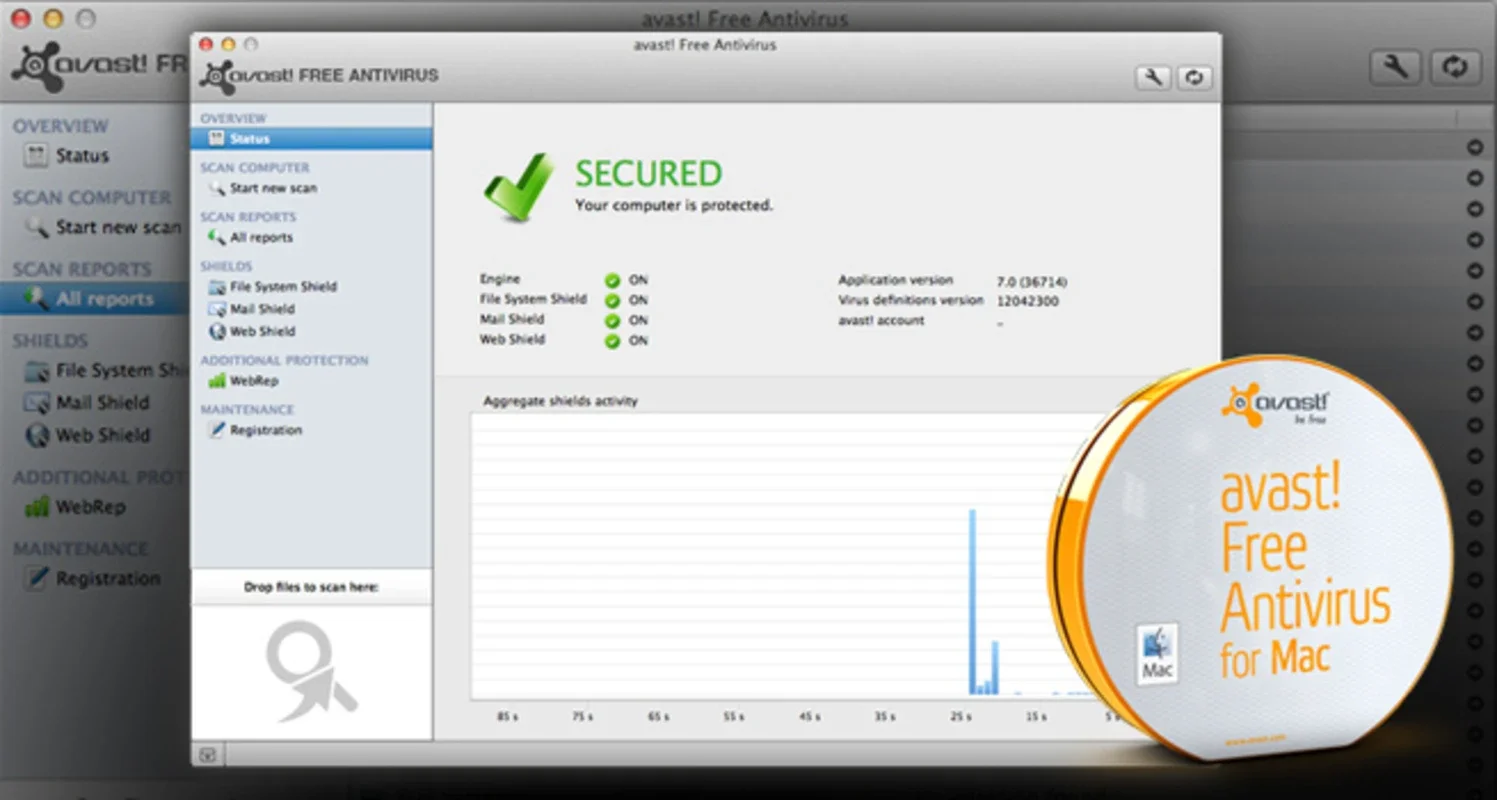Click the tallest bar in shields activity chart
Screen dimensions: 1497x800
pyautogui.click(x=972, y=602)
